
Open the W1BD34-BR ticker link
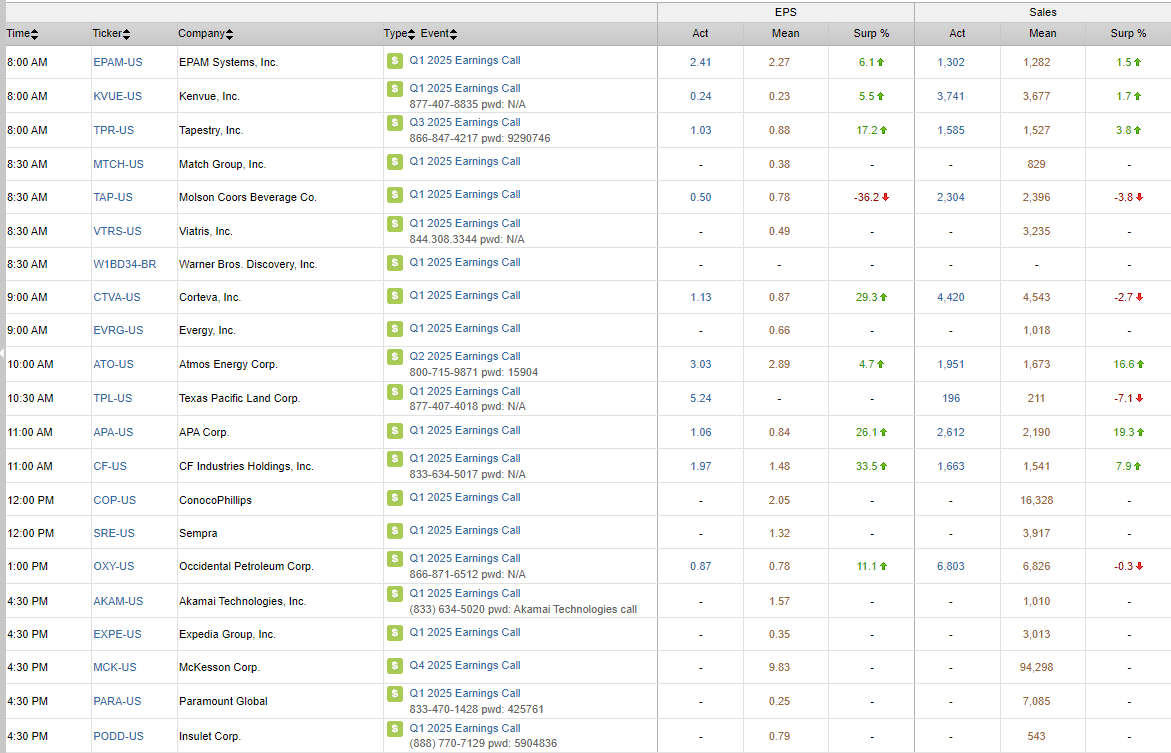(125, 264)
